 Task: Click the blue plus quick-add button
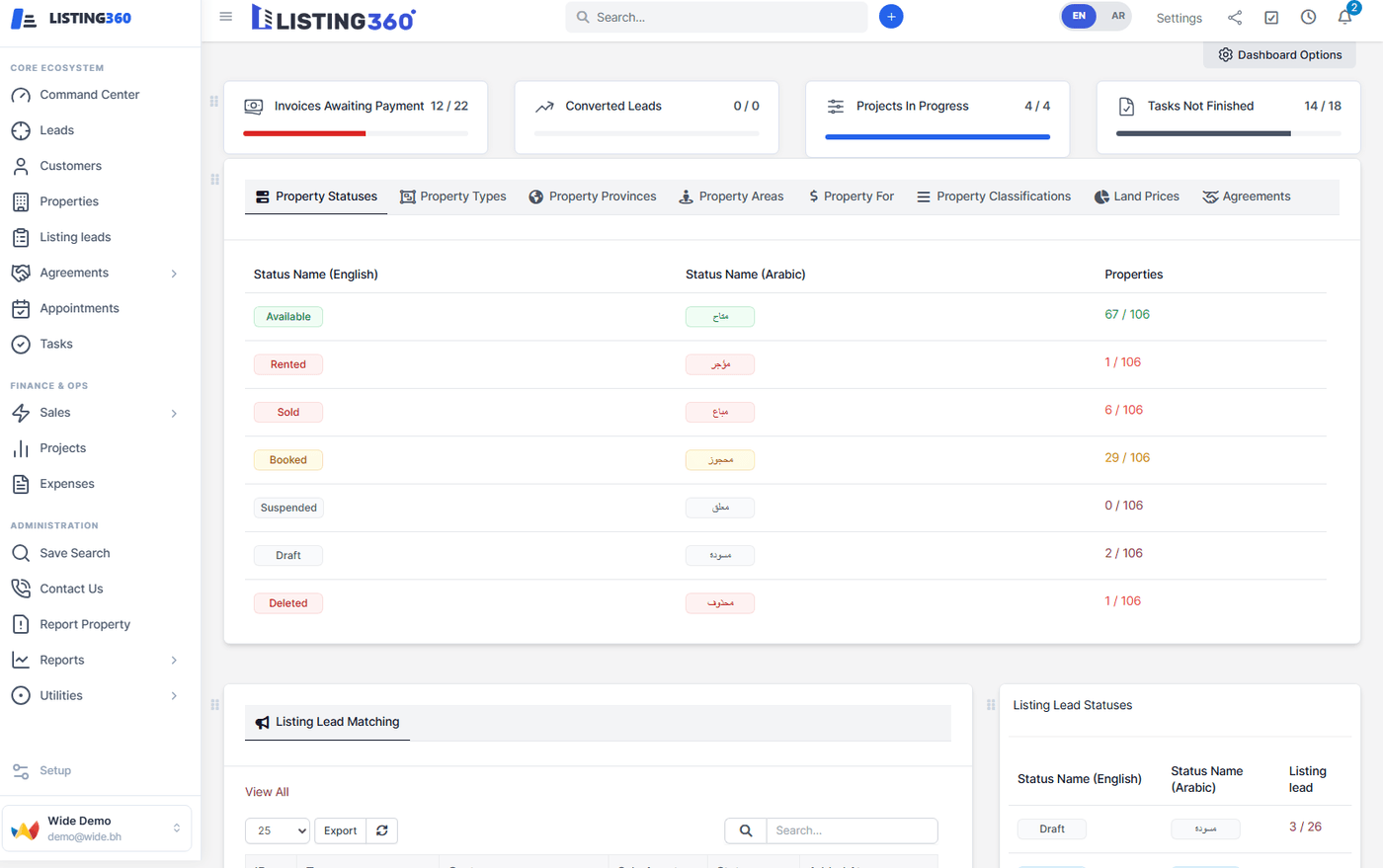891,17
